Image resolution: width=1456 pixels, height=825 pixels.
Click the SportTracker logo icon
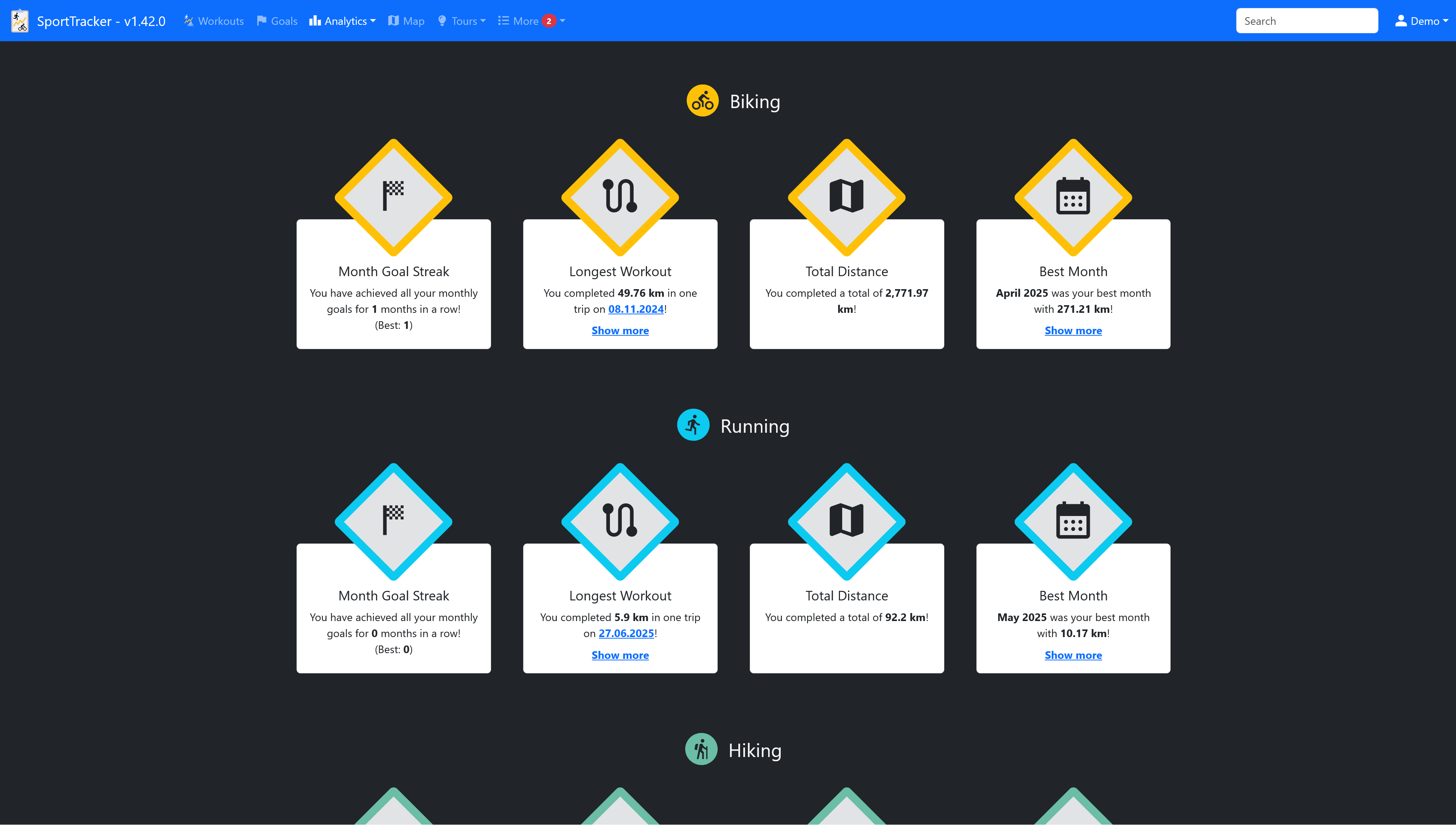tap(20, 21)
